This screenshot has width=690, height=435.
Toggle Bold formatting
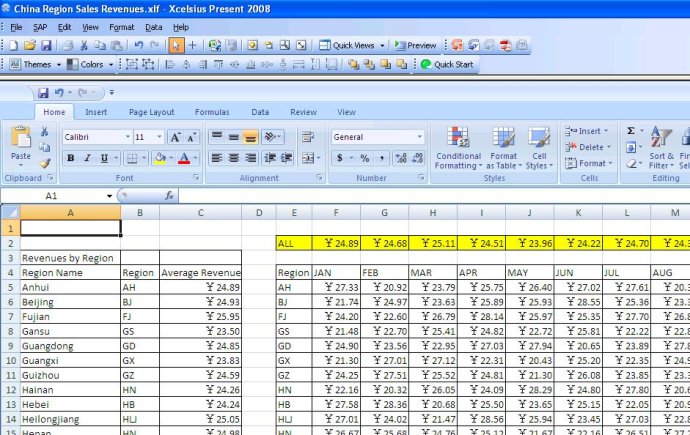tap(71, 158)
